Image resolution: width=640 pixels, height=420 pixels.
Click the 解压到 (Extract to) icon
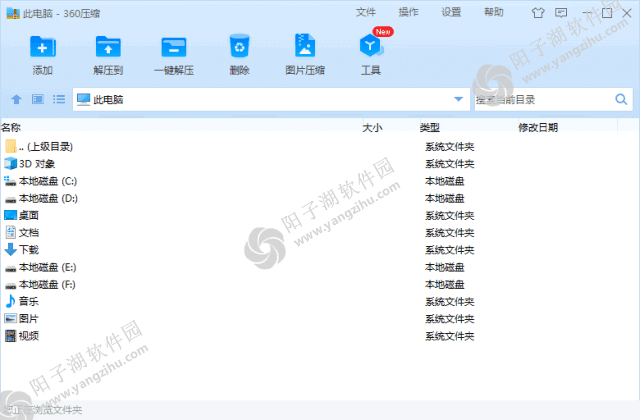point(108,47)
